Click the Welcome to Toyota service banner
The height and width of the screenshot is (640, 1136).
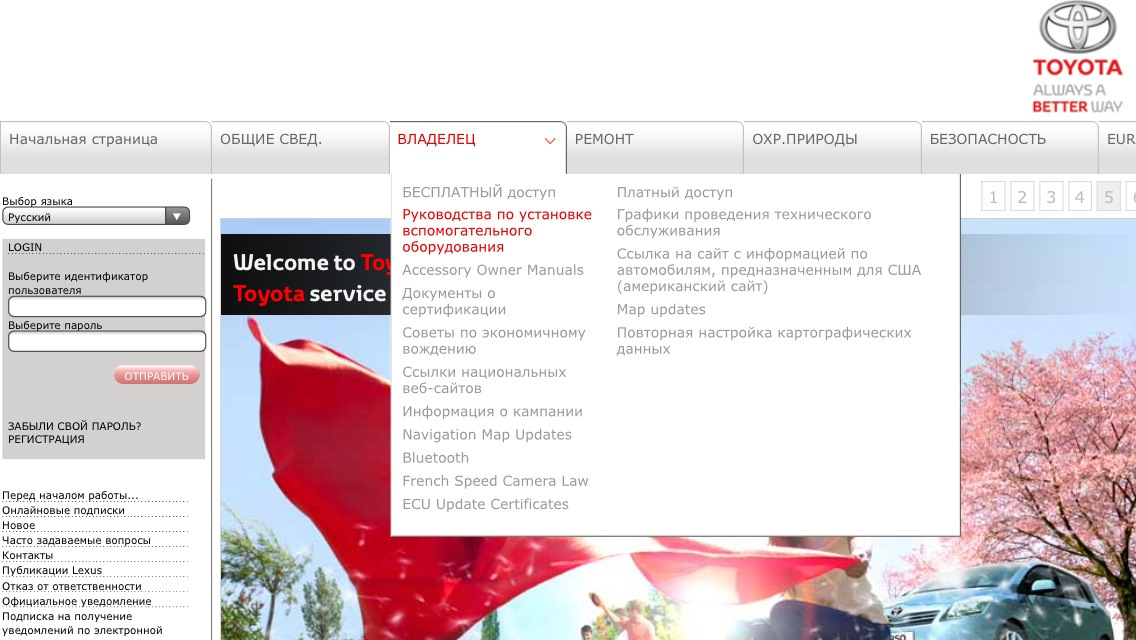306,275
